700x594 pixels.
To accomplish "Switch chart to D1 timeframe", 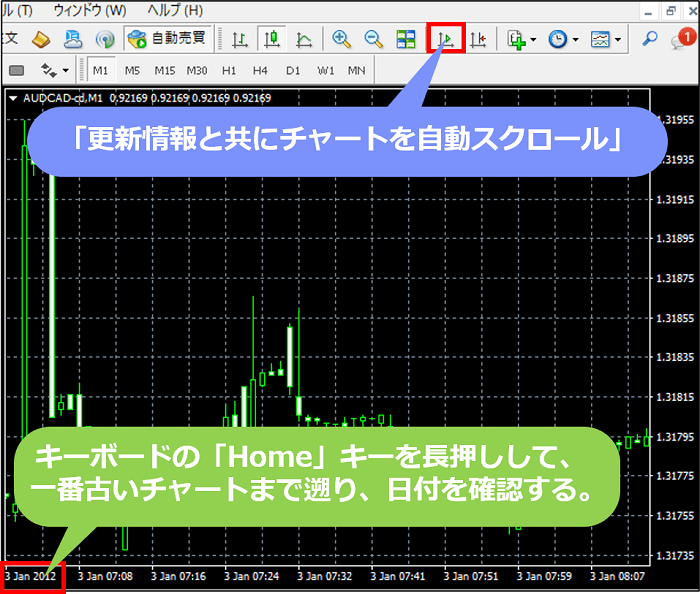I will click(292, 71).
